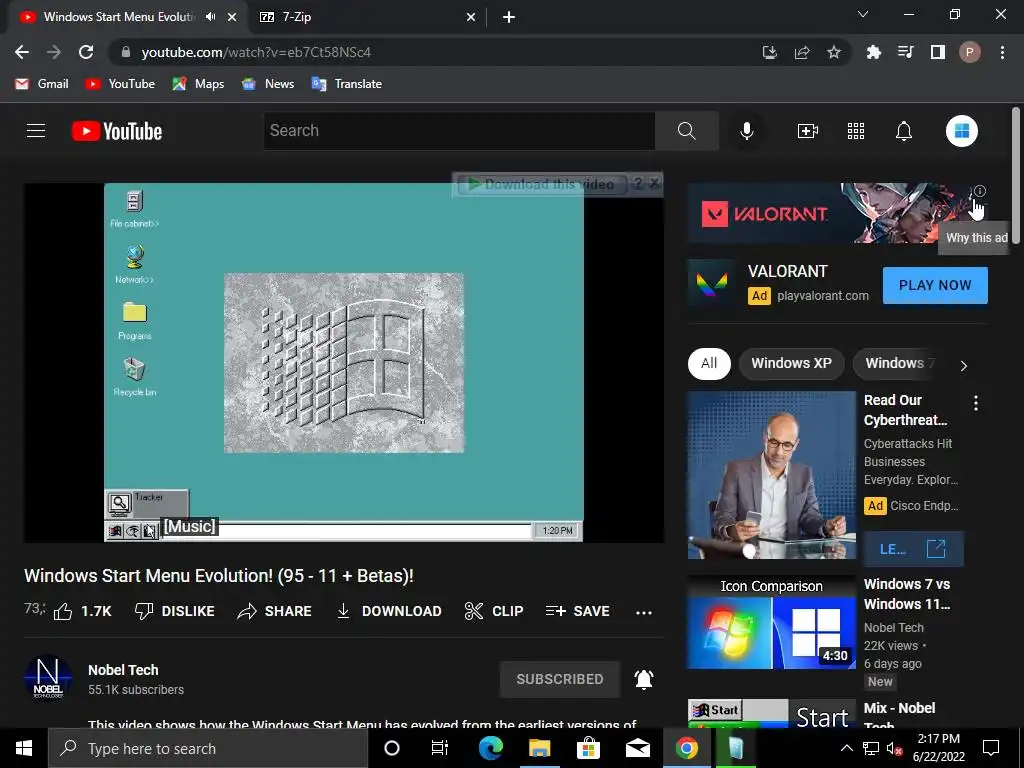Create a clip with CLIP button
1024x768 pixels.
(x=494, y=611)
